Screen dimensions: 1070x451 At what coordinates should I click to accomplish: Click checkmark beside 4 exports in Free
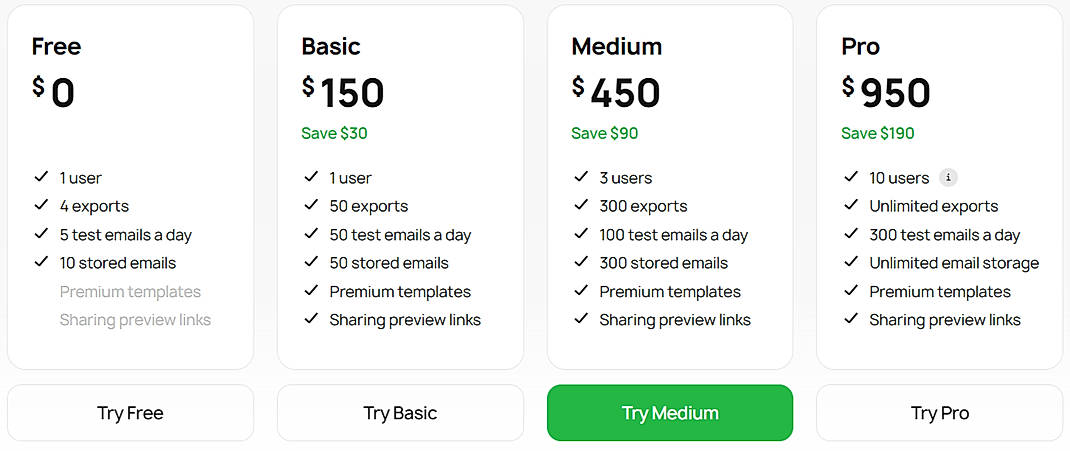click(x=41, y=206)
